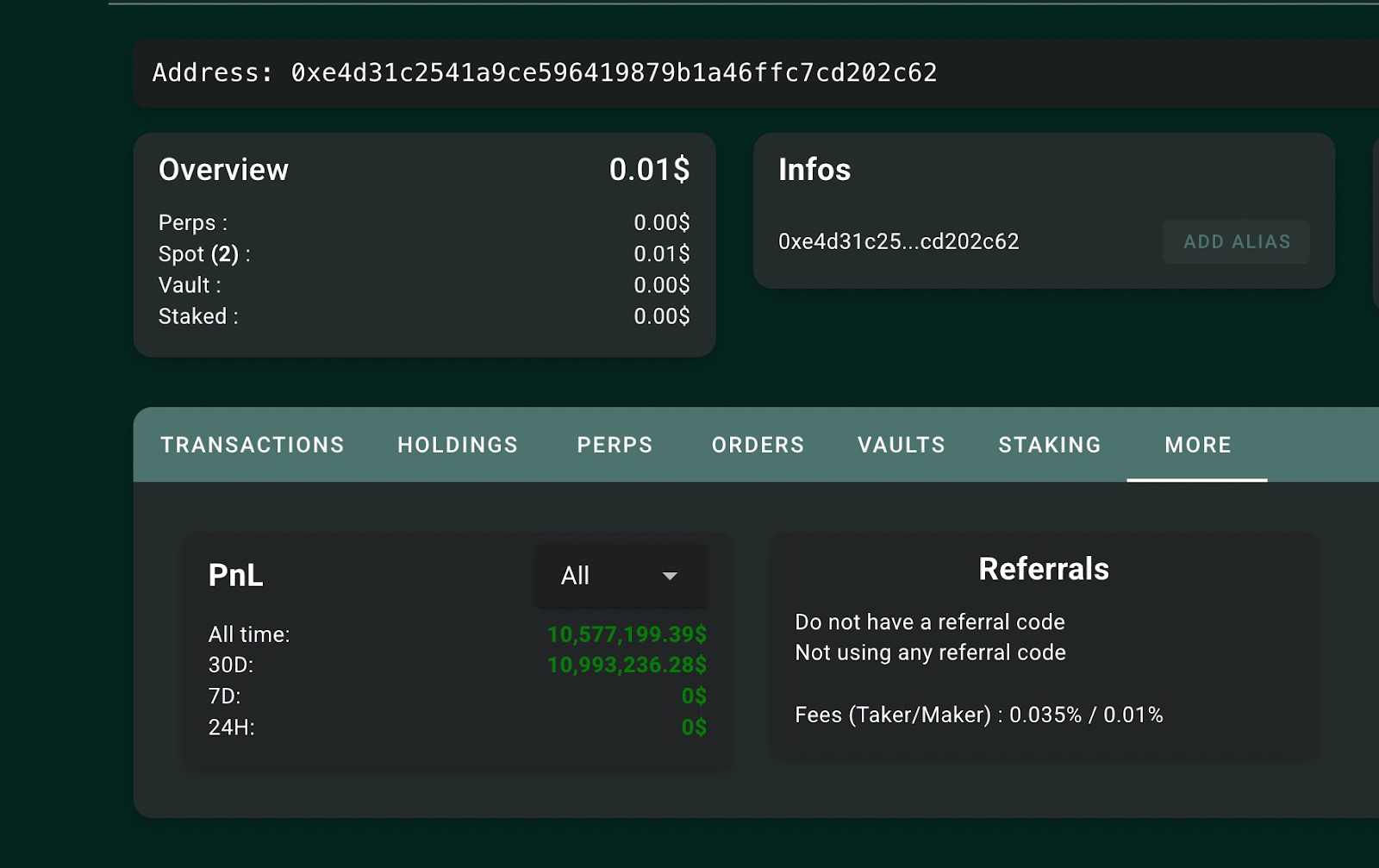Screen dimensions: 1379x868
Task: Select the More tab
Action: pos(1197,445)
